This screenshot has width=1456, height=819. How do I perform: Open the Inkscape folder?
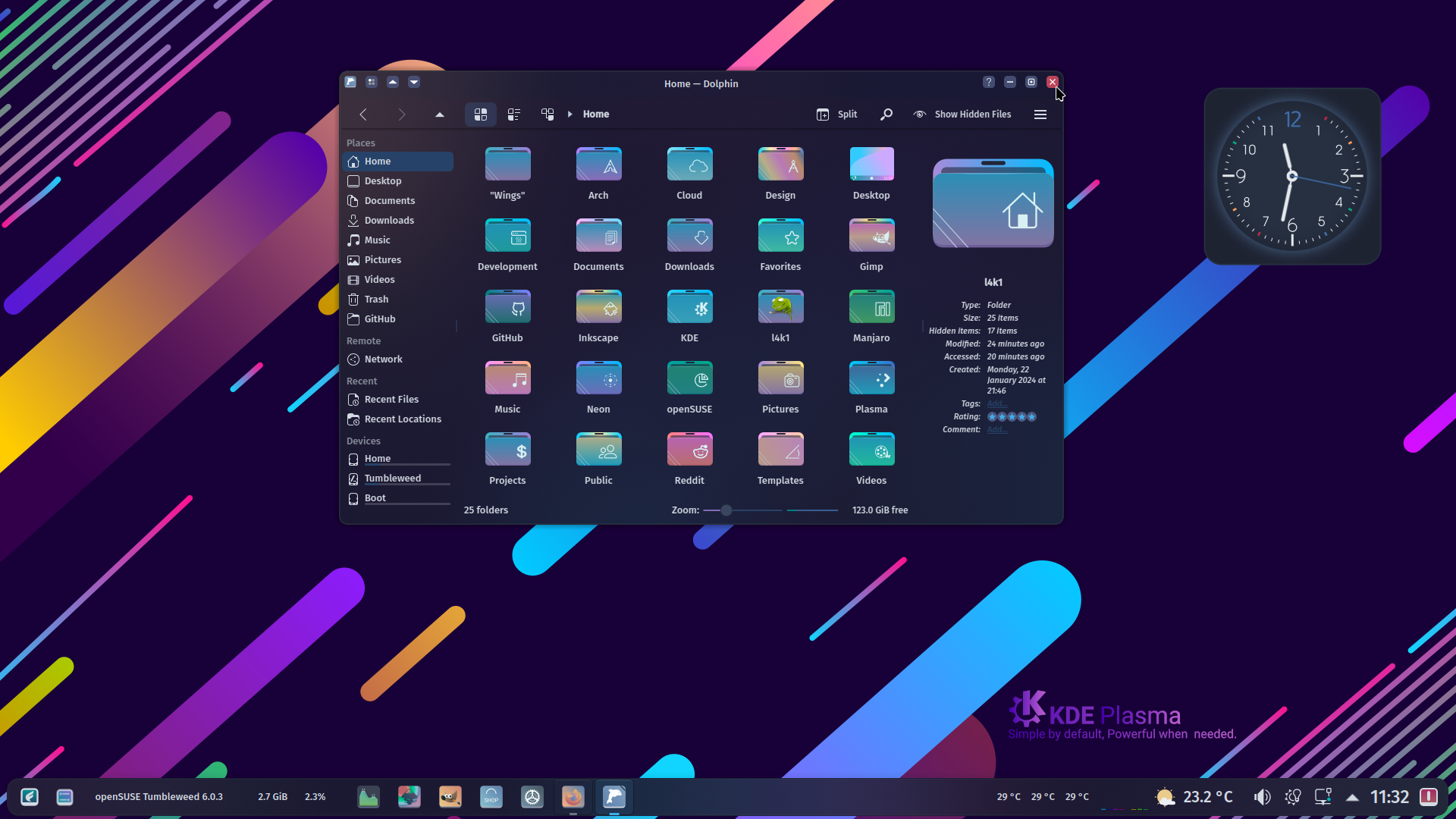(x=598, y=316)
